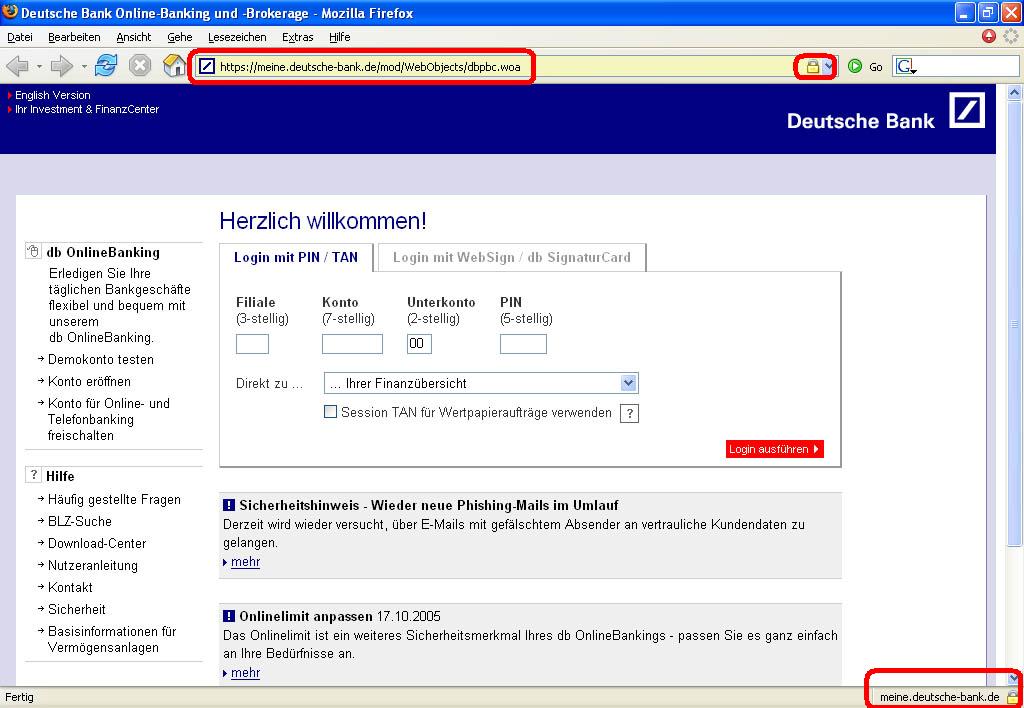
Task: Click meine.deutsche-bank.de in the status bar
Action: click(x=939, y=697)
